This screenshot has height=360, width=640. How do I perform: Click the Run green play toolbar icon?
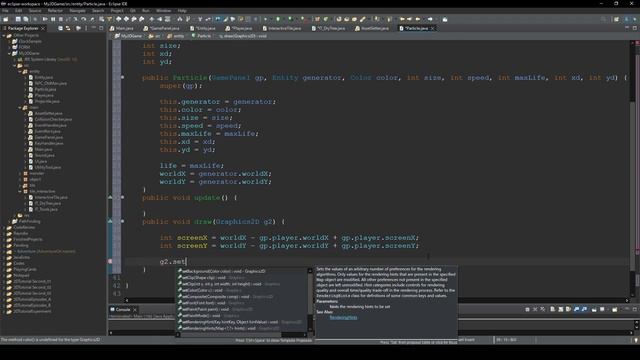278,19
